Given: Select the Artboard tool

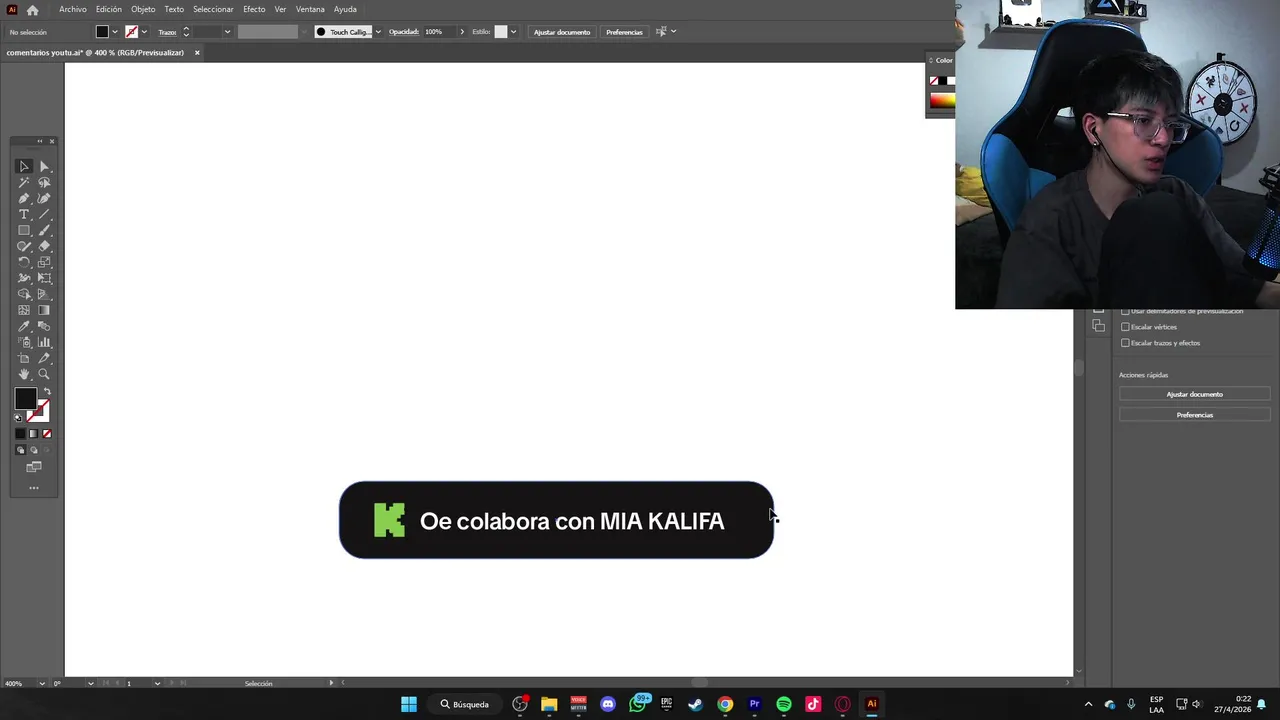Looking at the screenshot, I should click(24, 358).
